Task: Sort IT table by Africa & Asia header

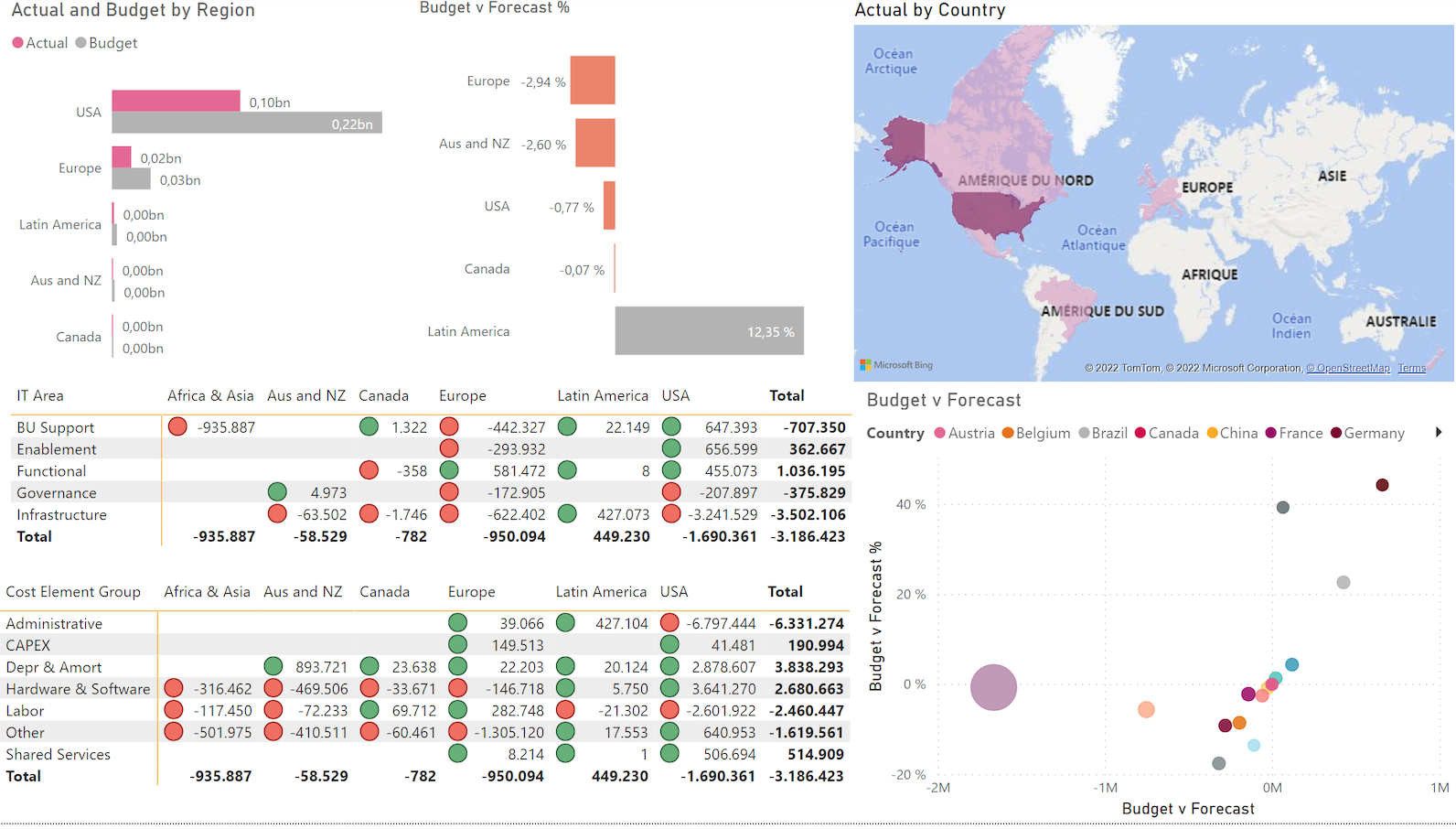Action: point(210,396)
